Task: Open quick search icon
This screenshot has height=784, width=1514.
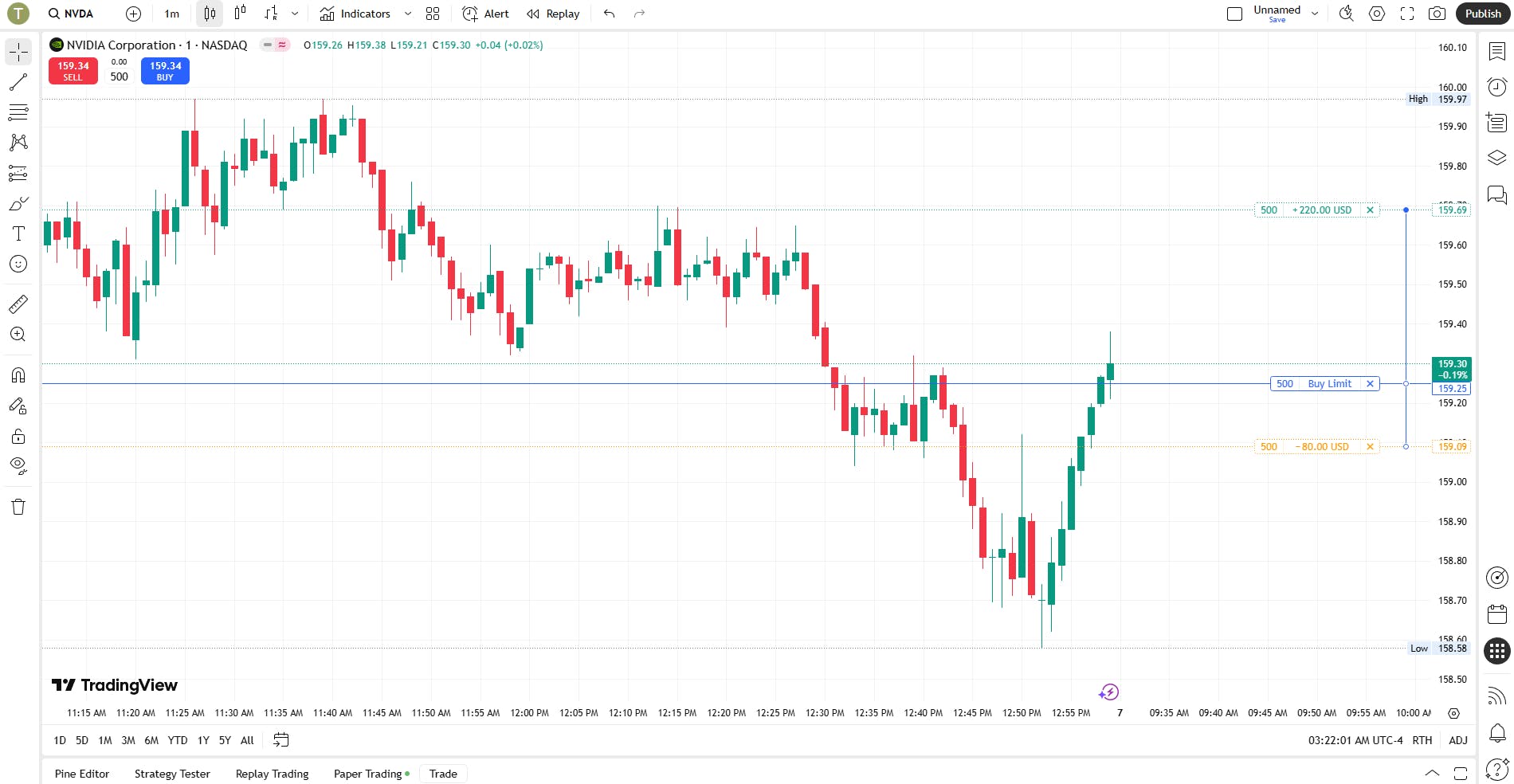Action: [x=1347, y=14]
